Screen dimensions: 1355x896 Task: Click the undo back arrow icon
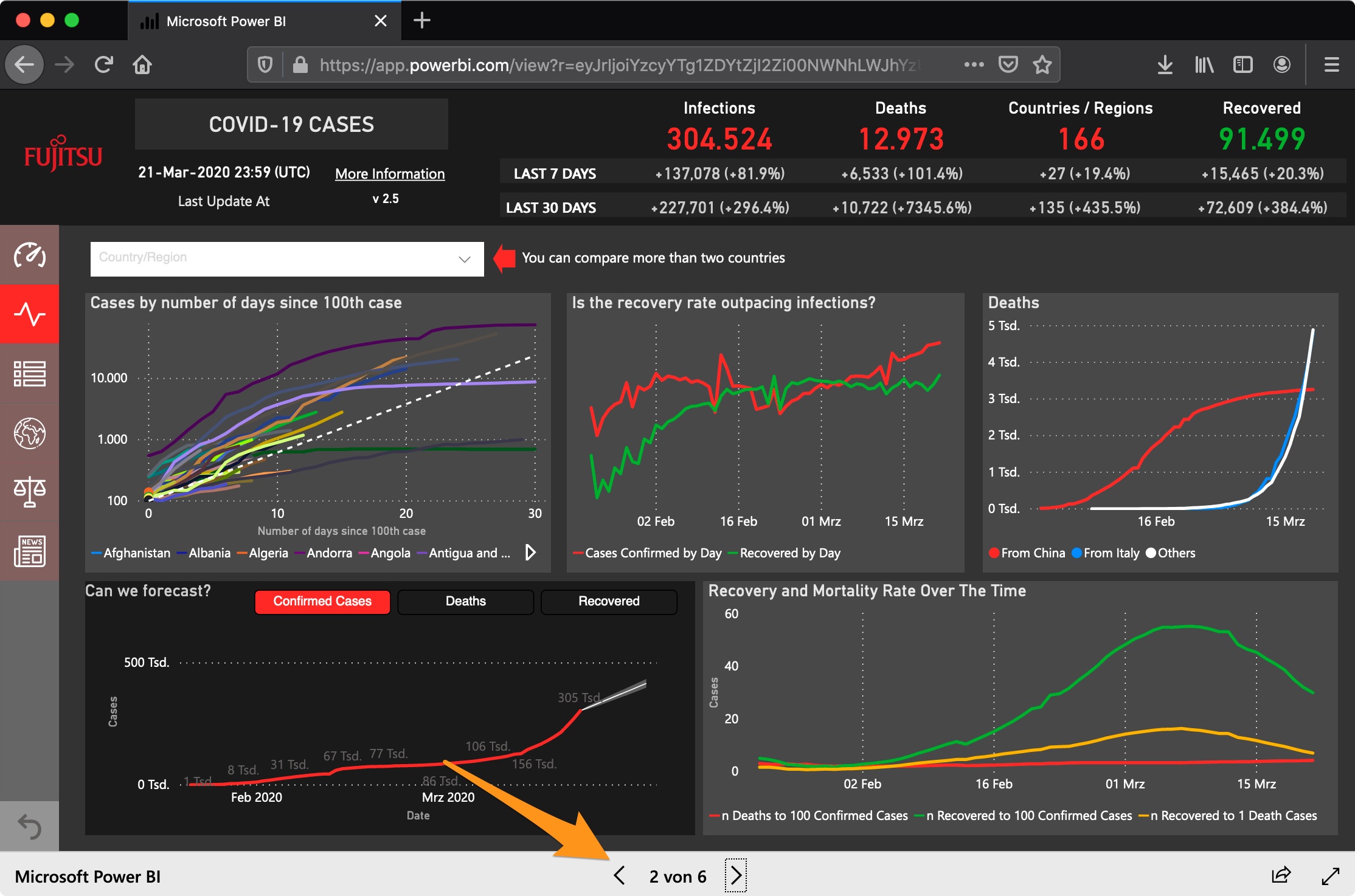pos(29,826)
